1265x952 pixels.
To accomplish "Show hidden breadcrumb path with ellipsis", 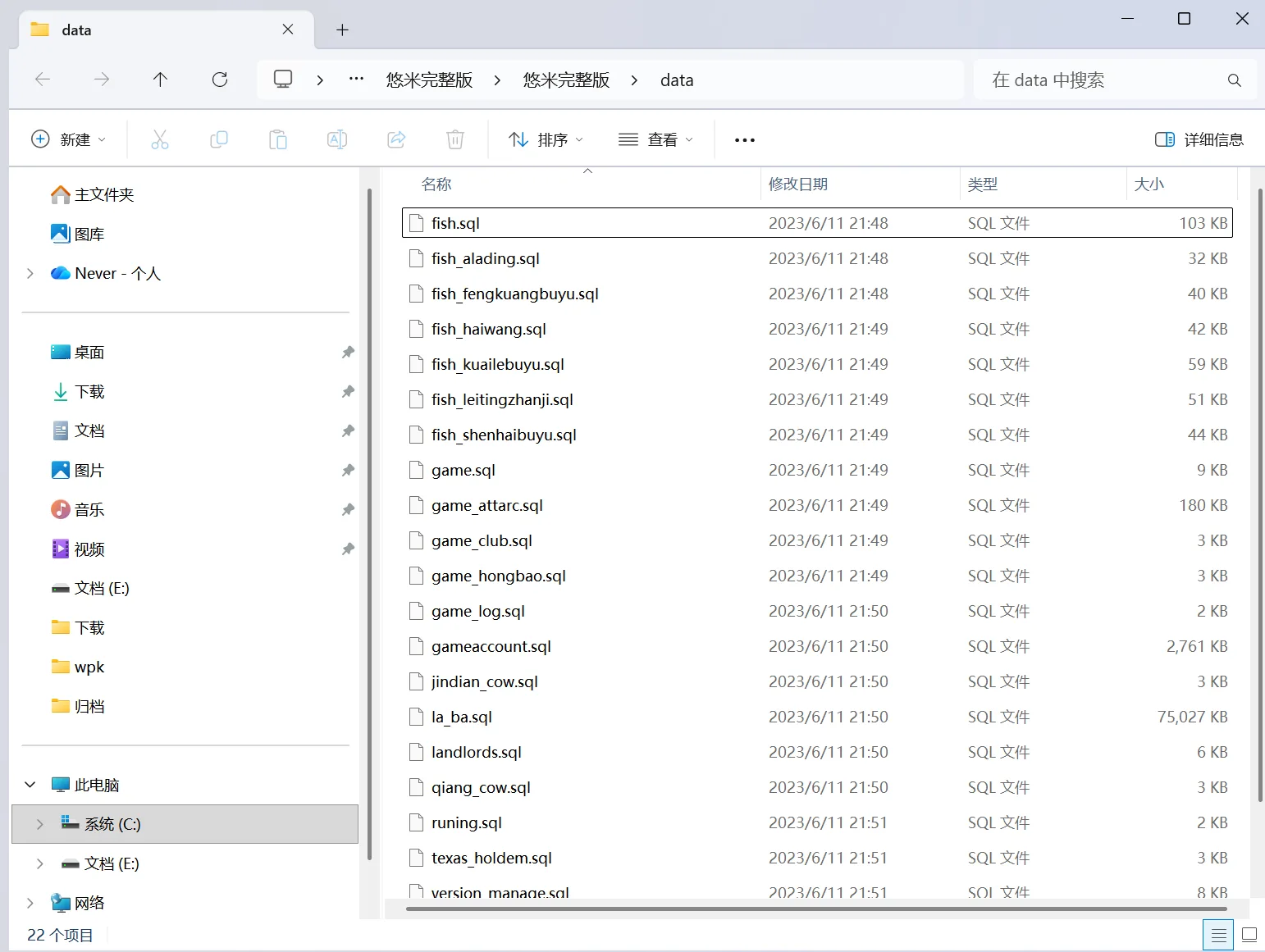I will (356, 80).
